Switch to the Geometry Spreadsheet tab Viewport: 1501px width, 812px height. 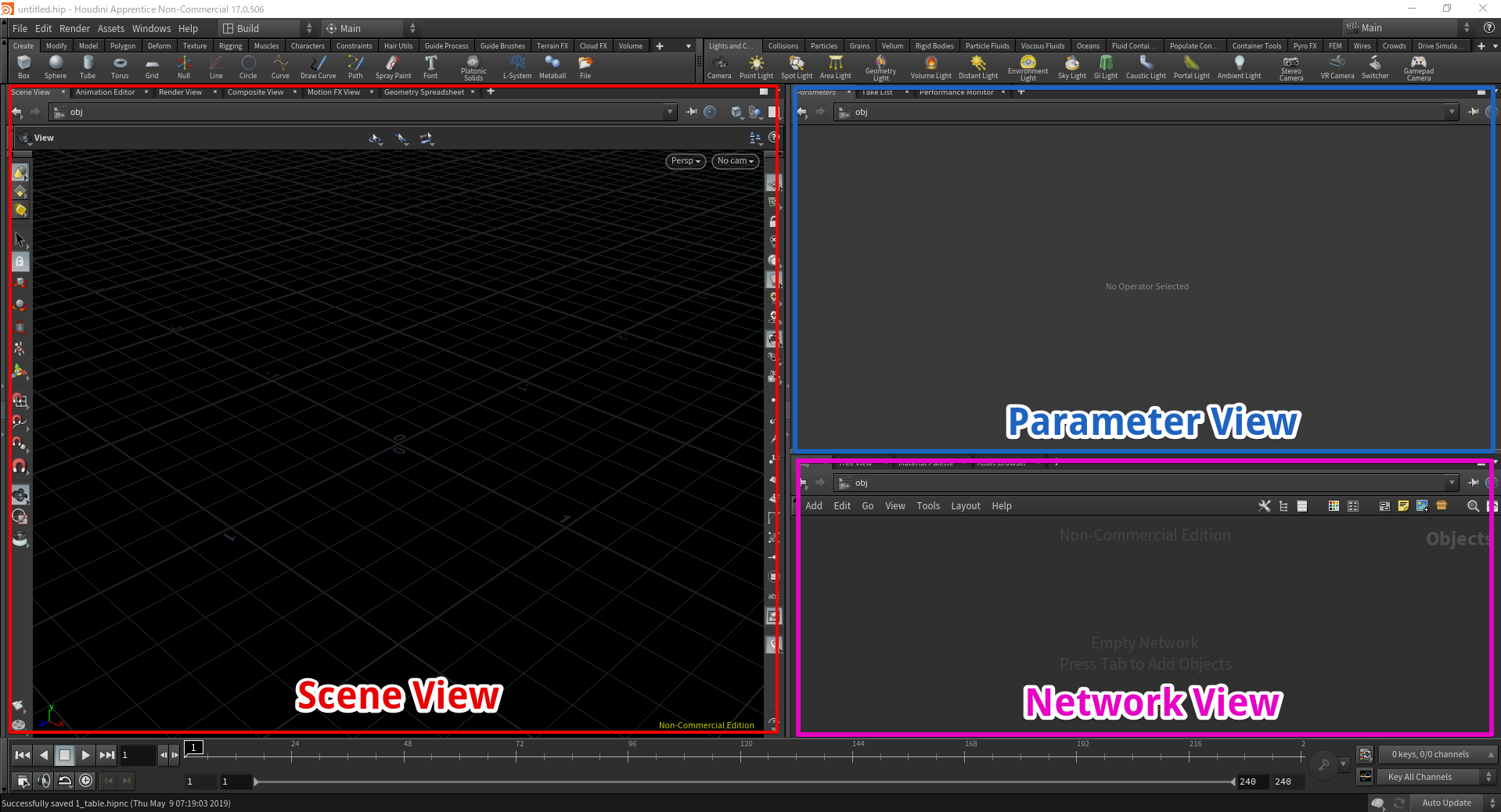[425, 92]
